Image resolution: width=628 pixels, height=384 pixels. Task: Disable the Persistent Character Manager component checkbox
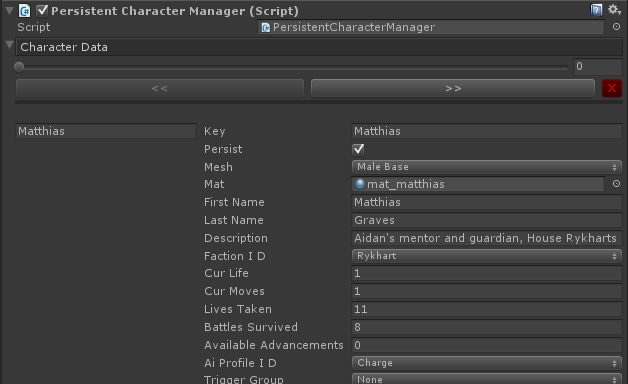coord(42,11)
